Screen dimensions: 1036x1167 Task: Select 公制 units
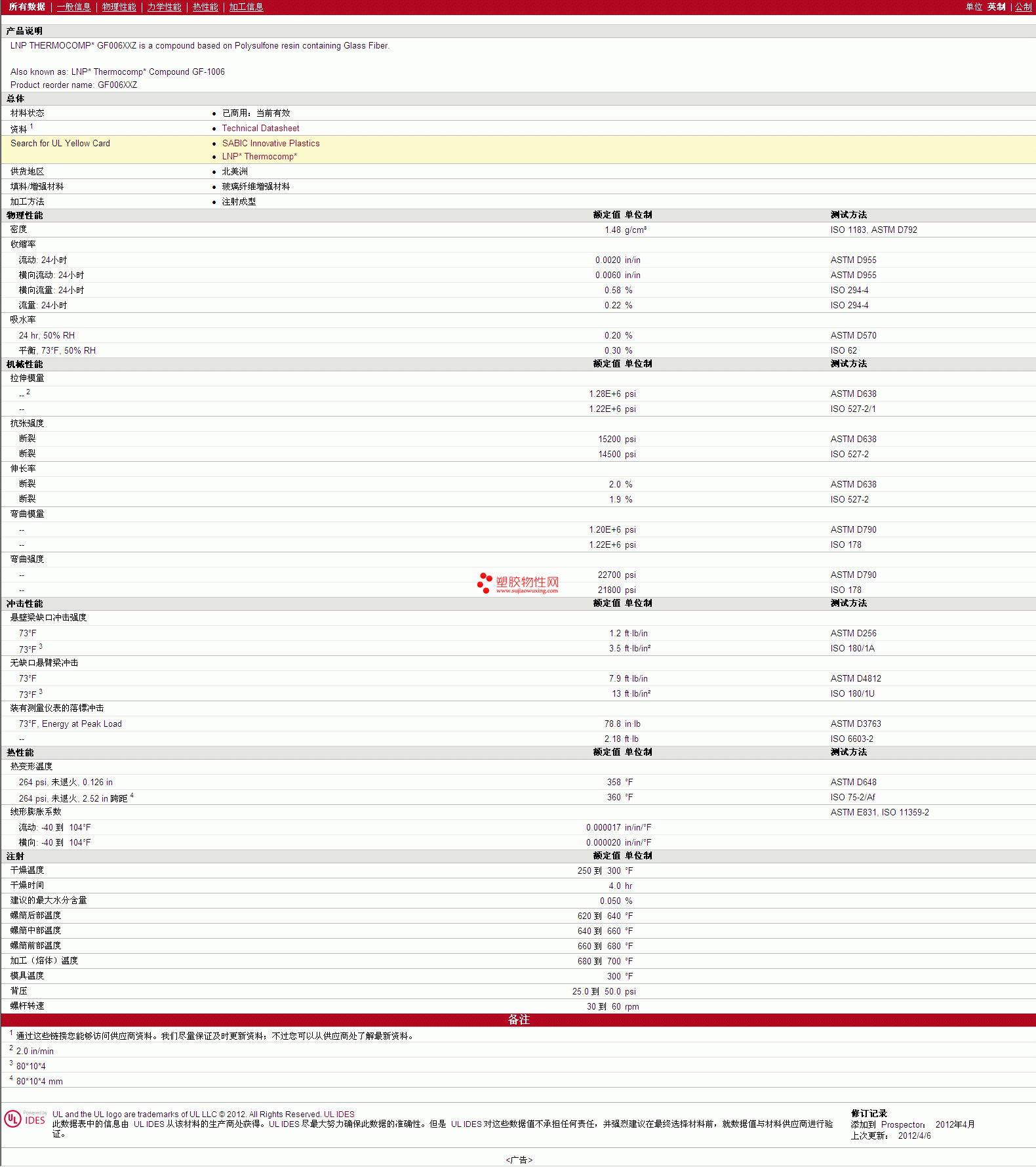coord(1024,7)
